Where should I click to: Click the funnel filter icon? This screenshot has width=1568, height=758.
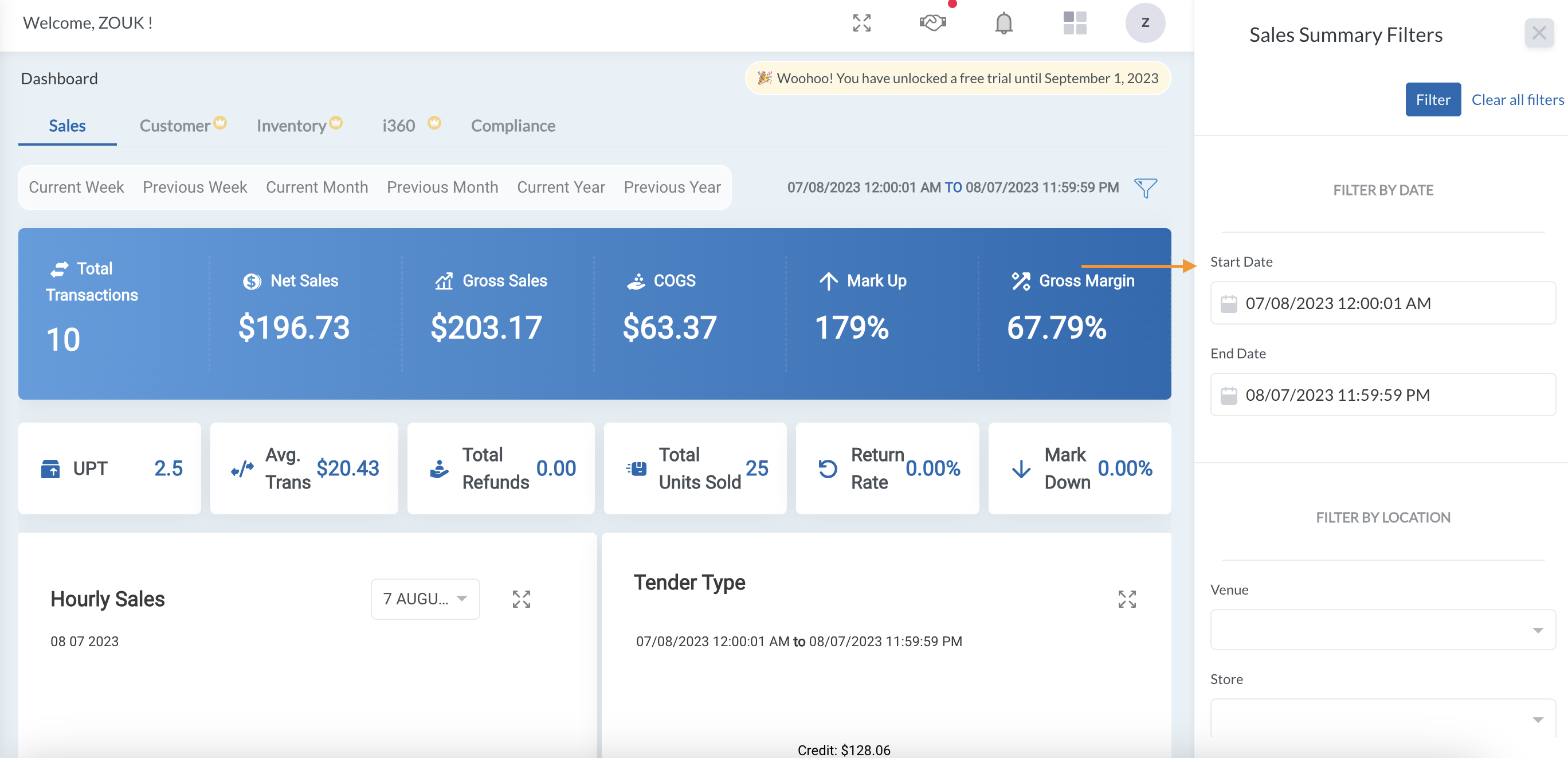[1146, 187]
